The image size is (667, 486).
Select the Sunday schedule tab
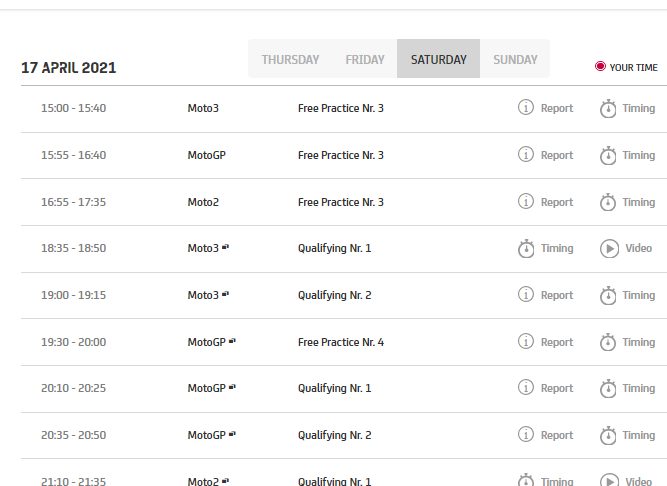[x=515, y=60]
